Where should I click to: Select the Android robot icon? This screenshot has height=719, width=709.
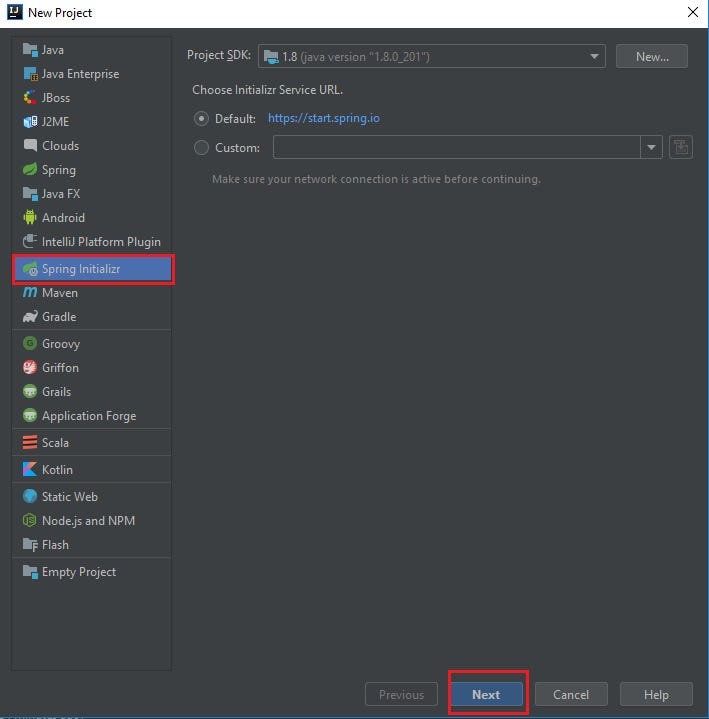click(30, 217)
